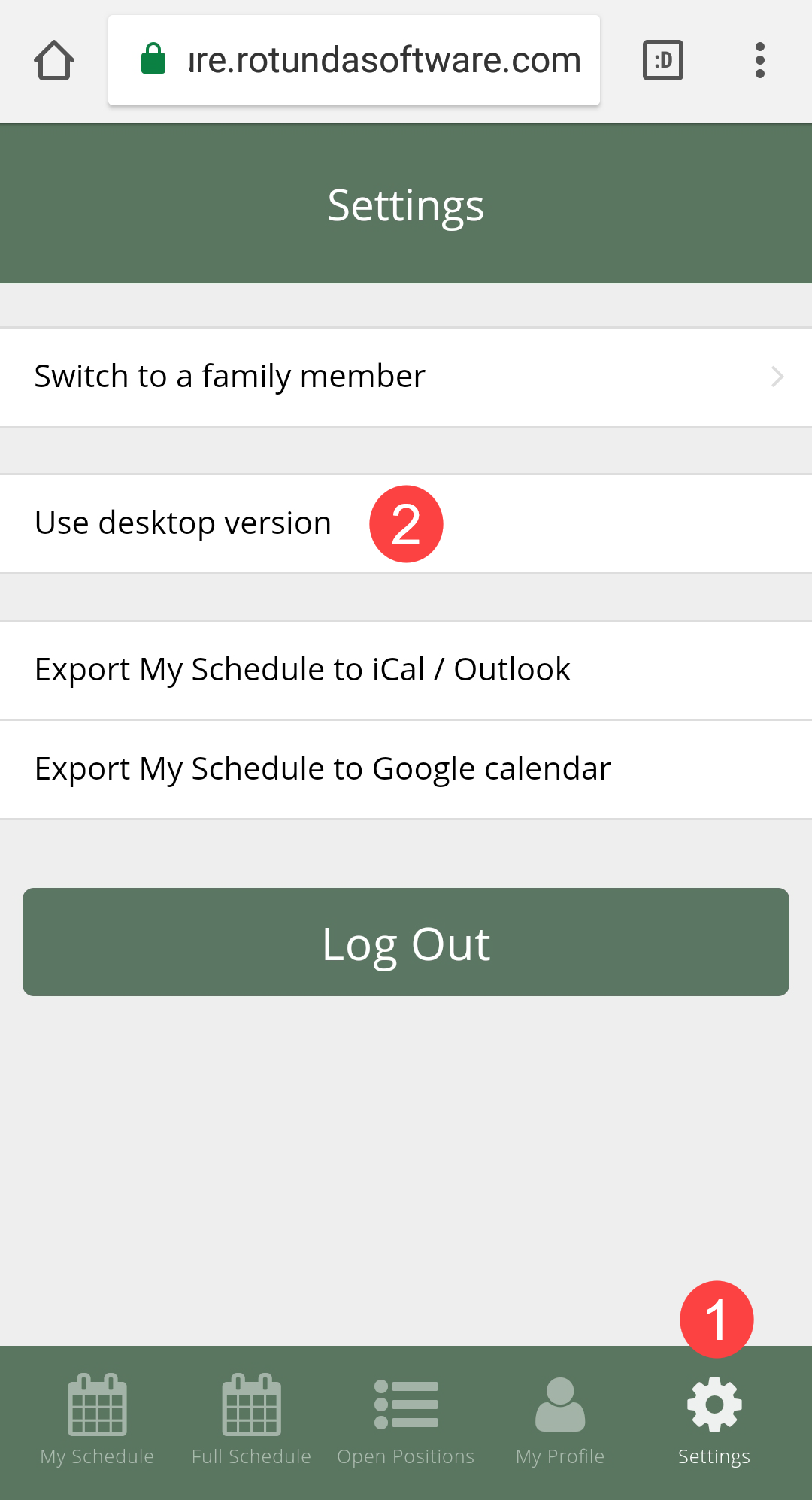Open the browser tab switcher icon
Image resolution: width=812 pixels, height=1500 pixels.
click(662, 60)
